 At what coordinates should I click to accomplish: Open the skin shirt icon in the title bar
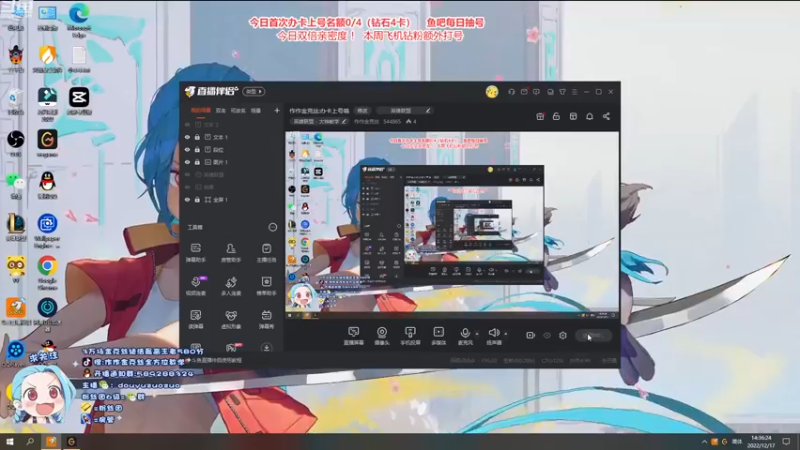(x=562, y=92)
